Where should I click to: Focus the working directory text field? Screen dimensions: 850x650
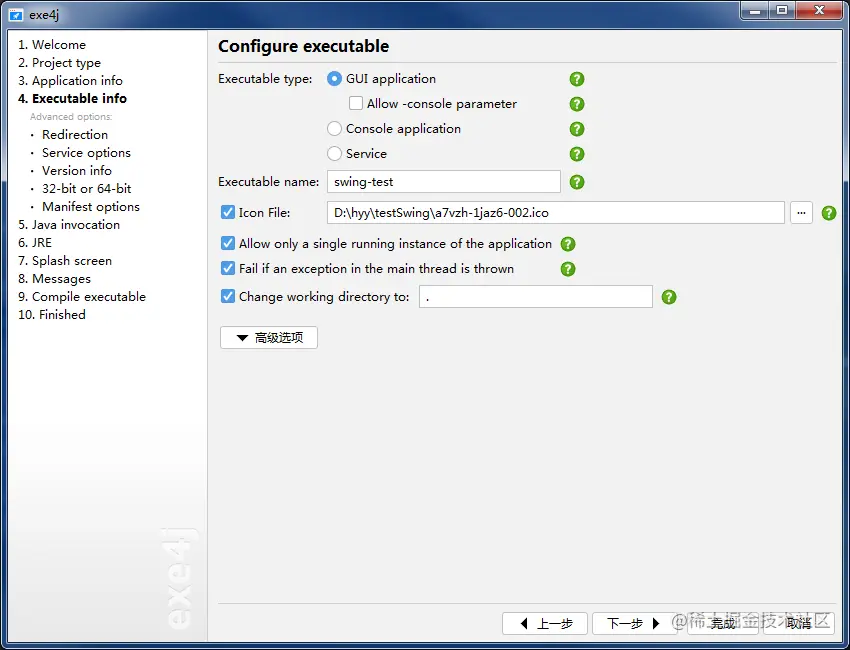click(x=536, y=297)
